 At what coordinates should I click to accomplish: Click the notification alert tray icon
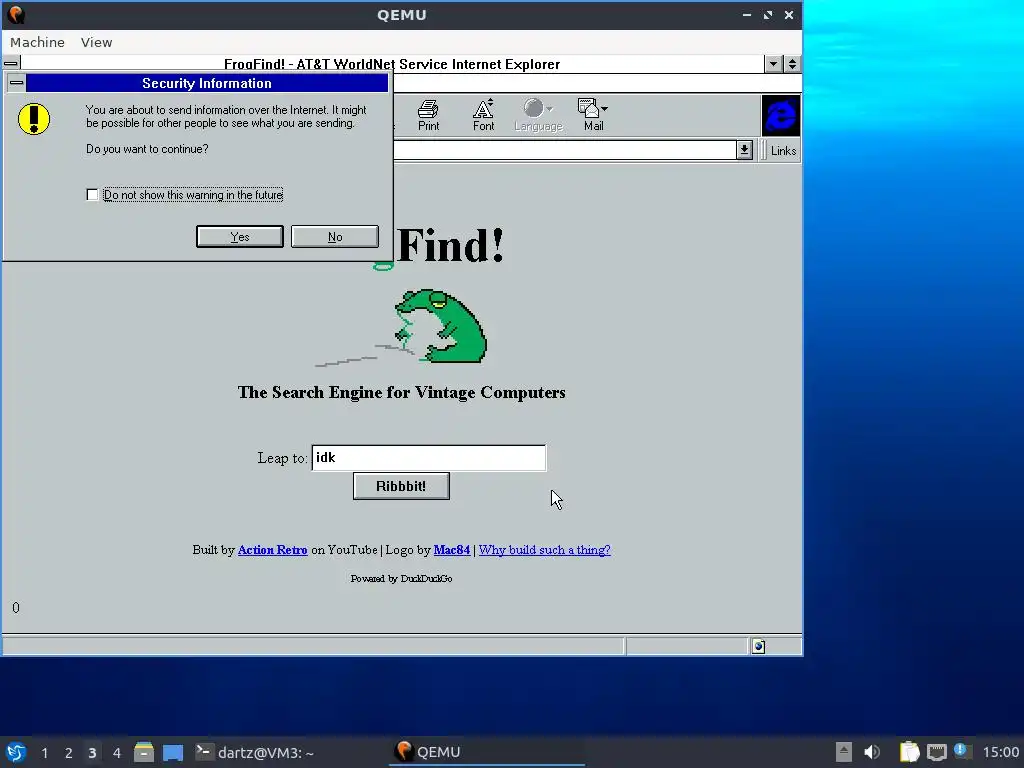tap(961, 751)
